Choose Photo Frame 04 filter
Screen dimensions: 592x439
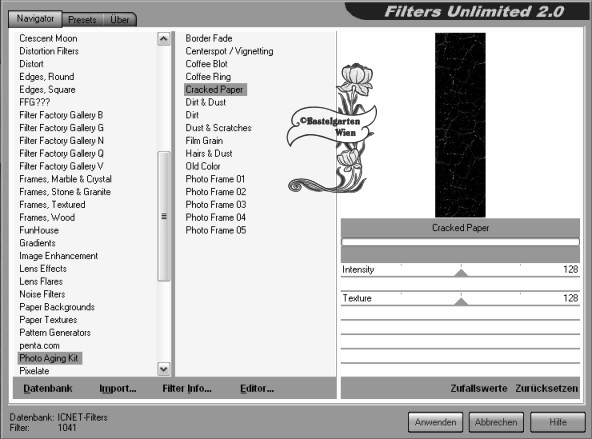click(x=216, y=217)
